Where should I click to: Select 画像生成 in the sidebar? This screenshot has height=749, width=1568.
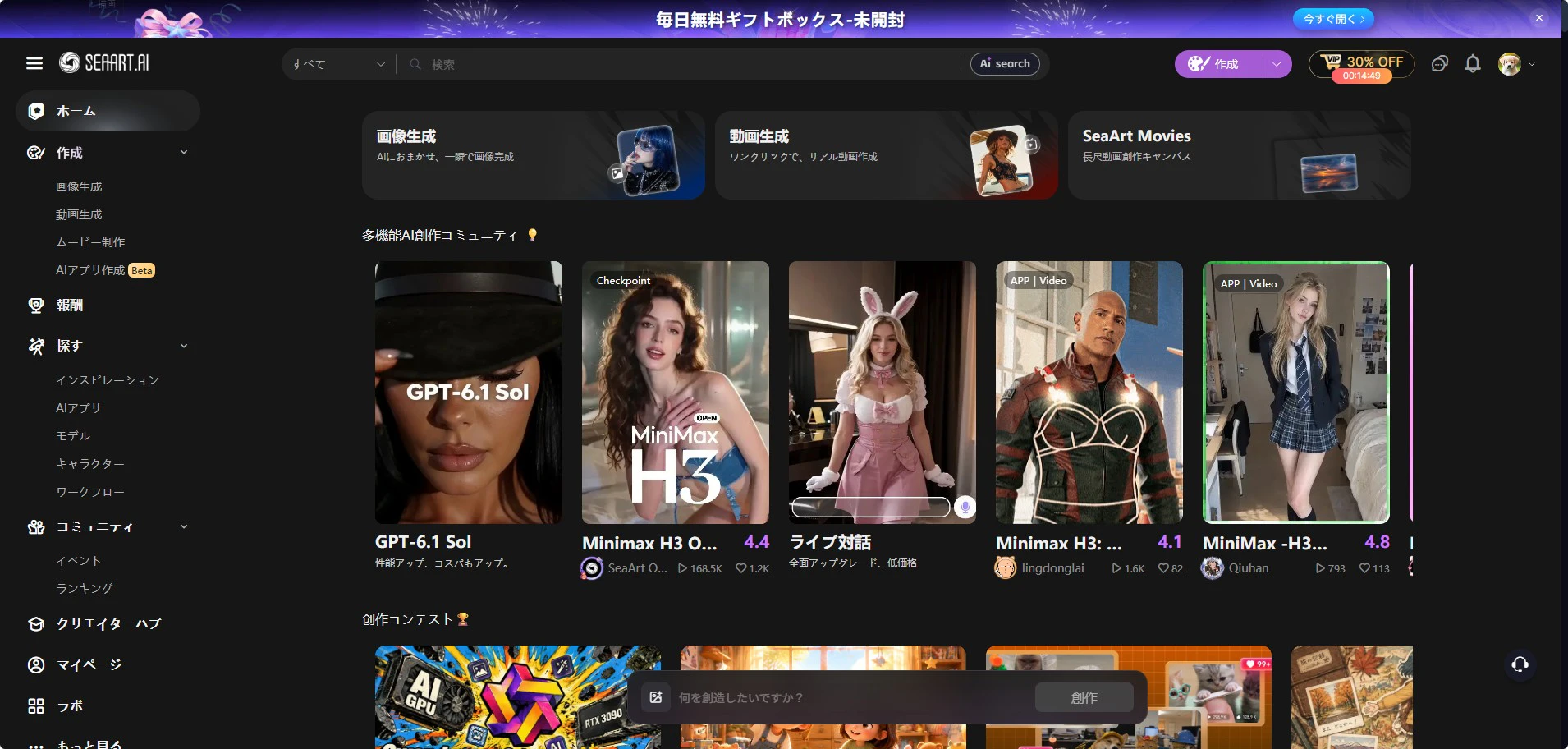(x=79, y=186)
